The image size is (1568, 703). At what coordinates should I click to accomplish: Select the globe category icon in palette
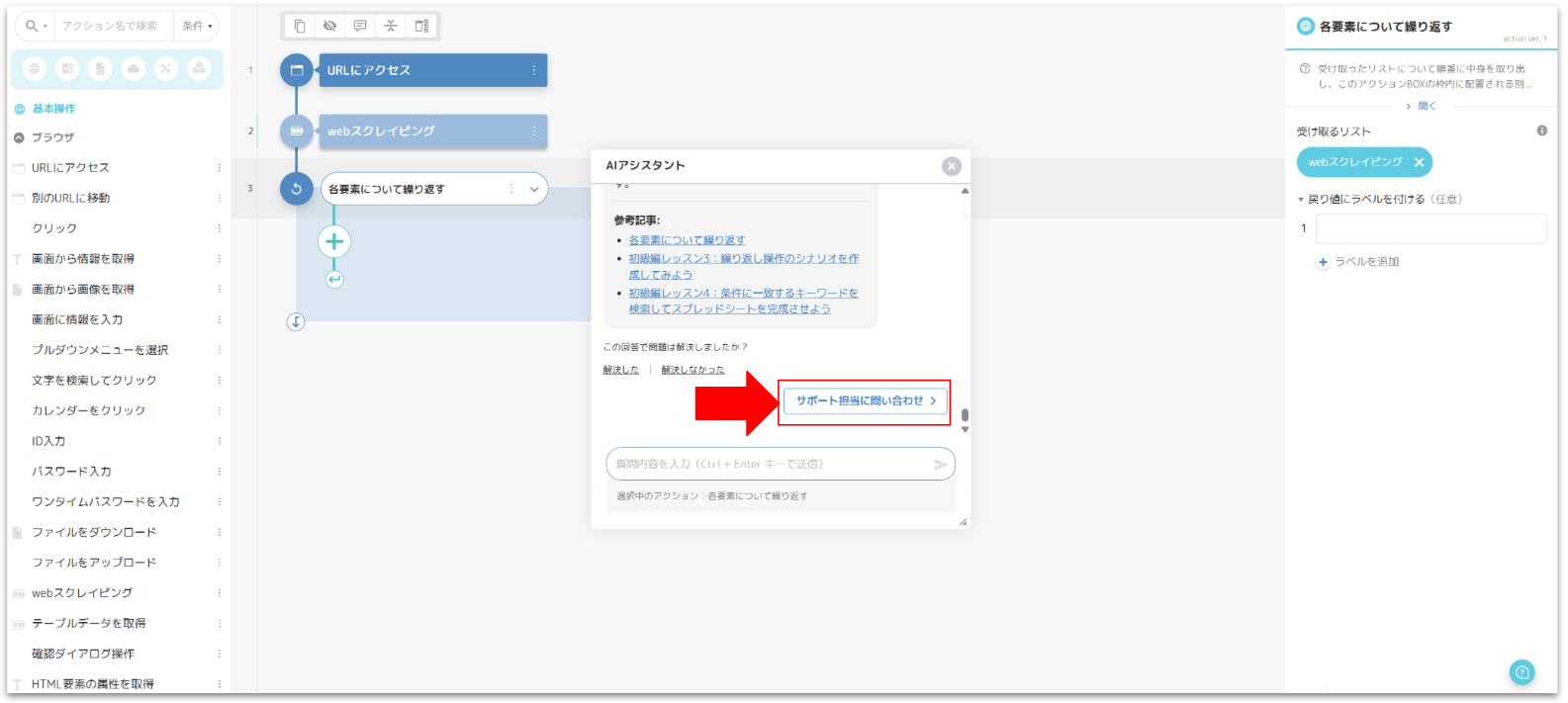(x=35, y=68)
